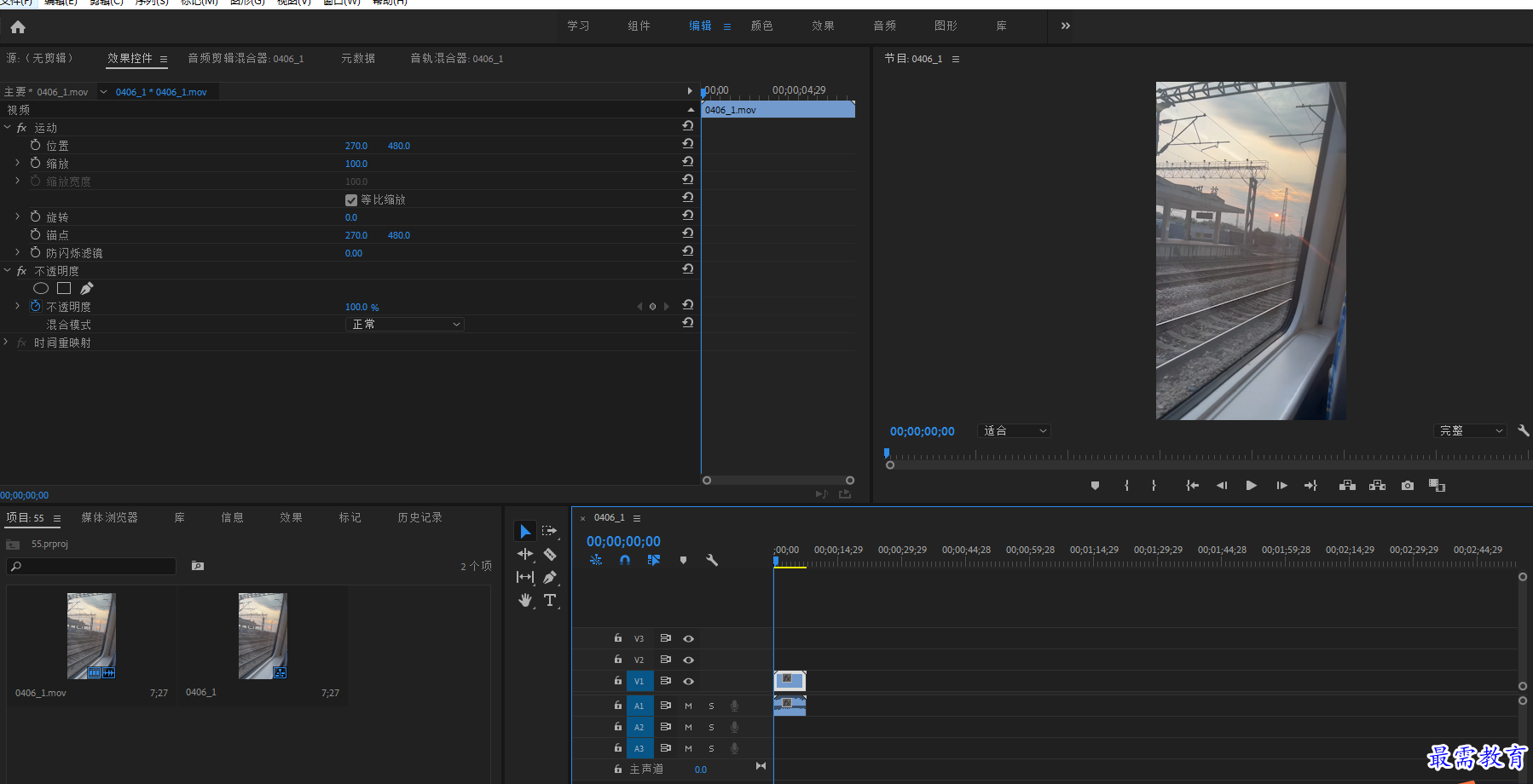
Task: Toggle lock on track V1
Action: (618, 680)
